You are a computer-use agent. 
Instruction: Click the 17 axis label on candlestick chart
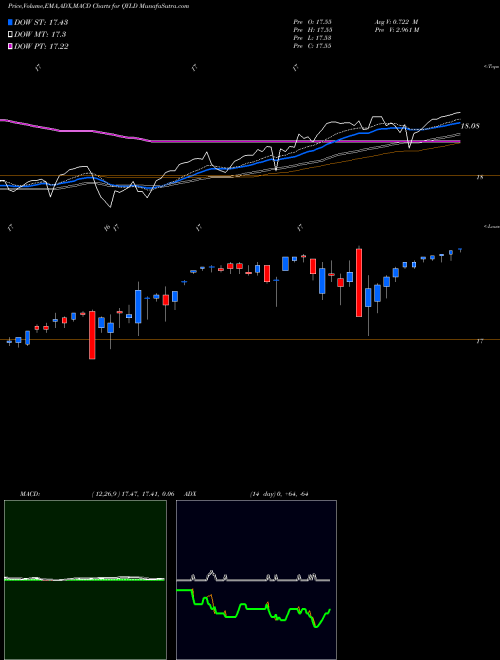pyautogui.click(x=479, y=342)
